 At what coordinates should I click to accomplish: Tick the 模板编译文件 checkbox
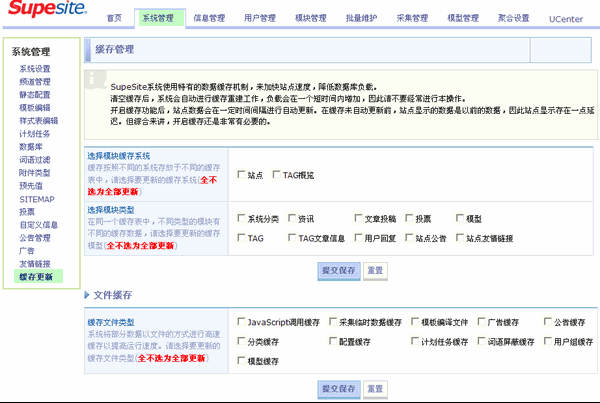pos(415,322)
